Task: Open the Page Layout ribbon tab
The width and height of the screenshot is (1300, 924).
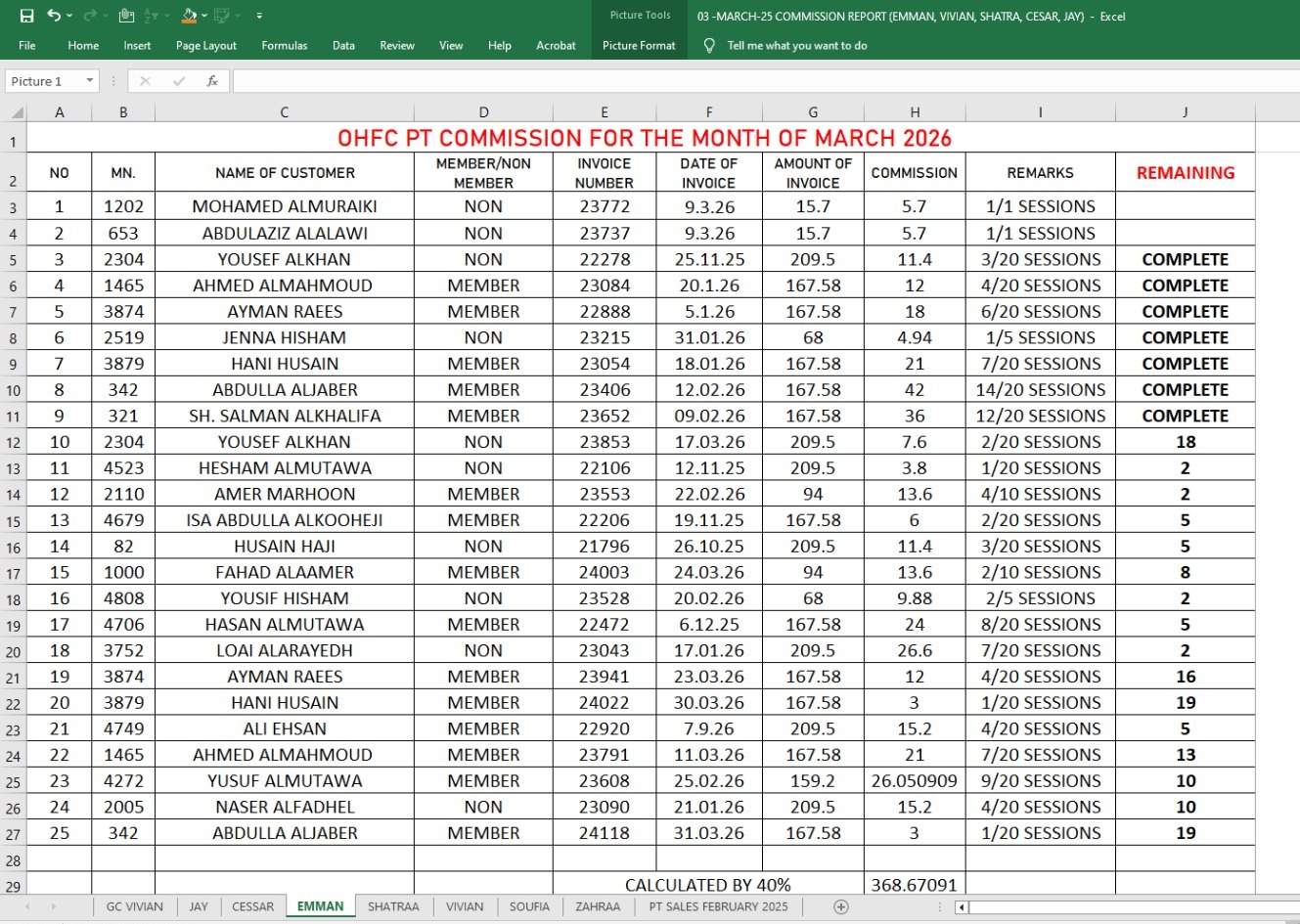Action: pos(206,45)
